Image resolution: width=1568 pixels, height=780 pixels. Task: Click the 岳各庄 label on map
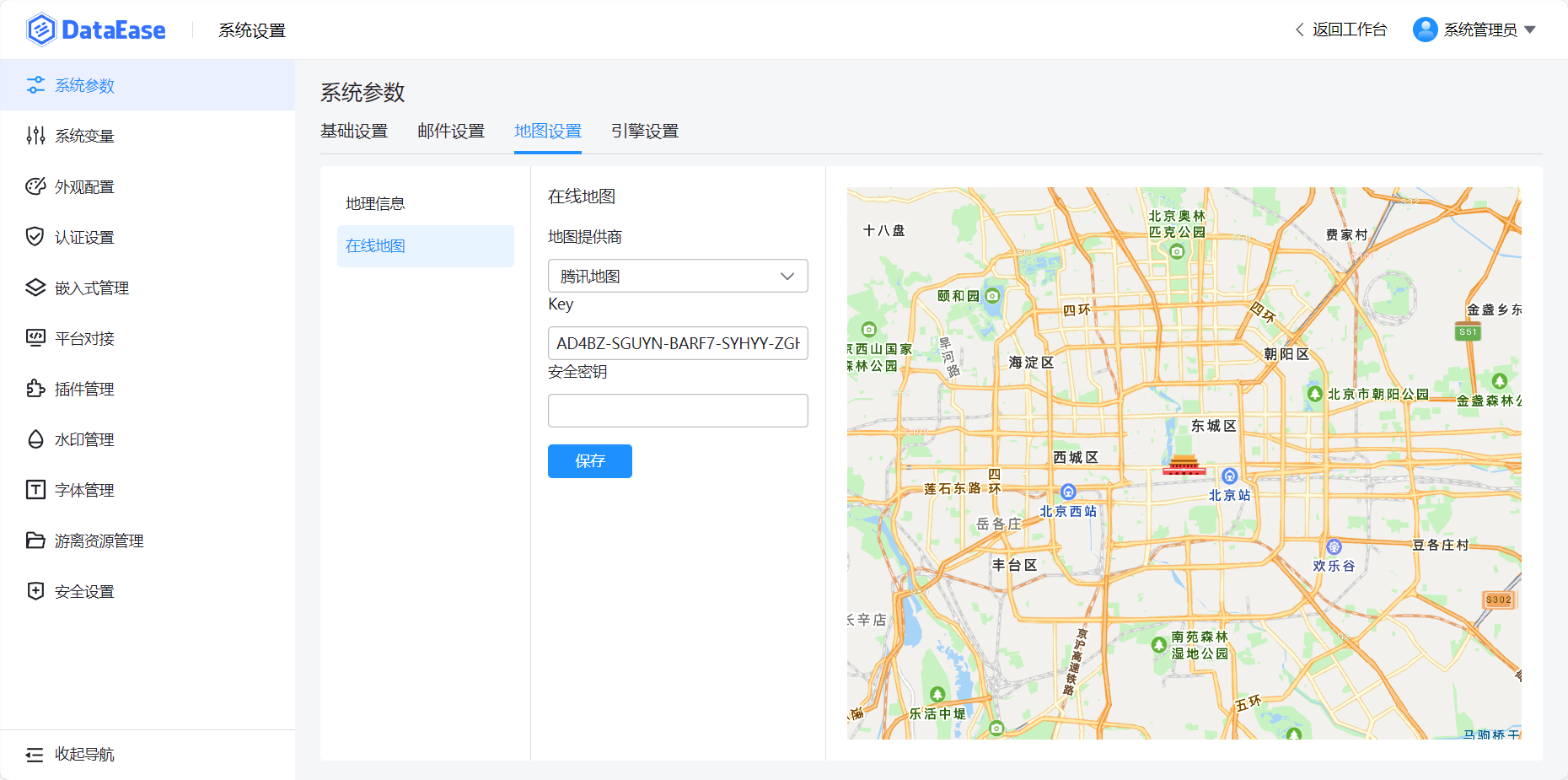(x=999, y=524)
